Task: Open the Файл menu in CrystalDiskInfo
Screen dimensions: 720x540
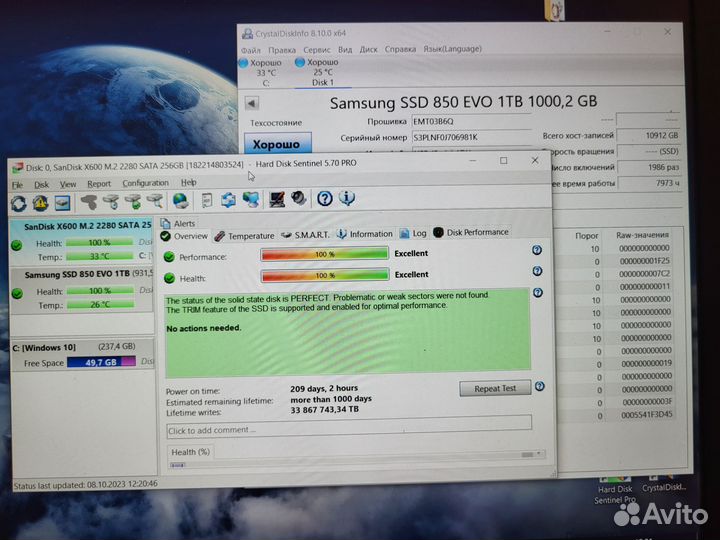Action: tap(251, 50)
